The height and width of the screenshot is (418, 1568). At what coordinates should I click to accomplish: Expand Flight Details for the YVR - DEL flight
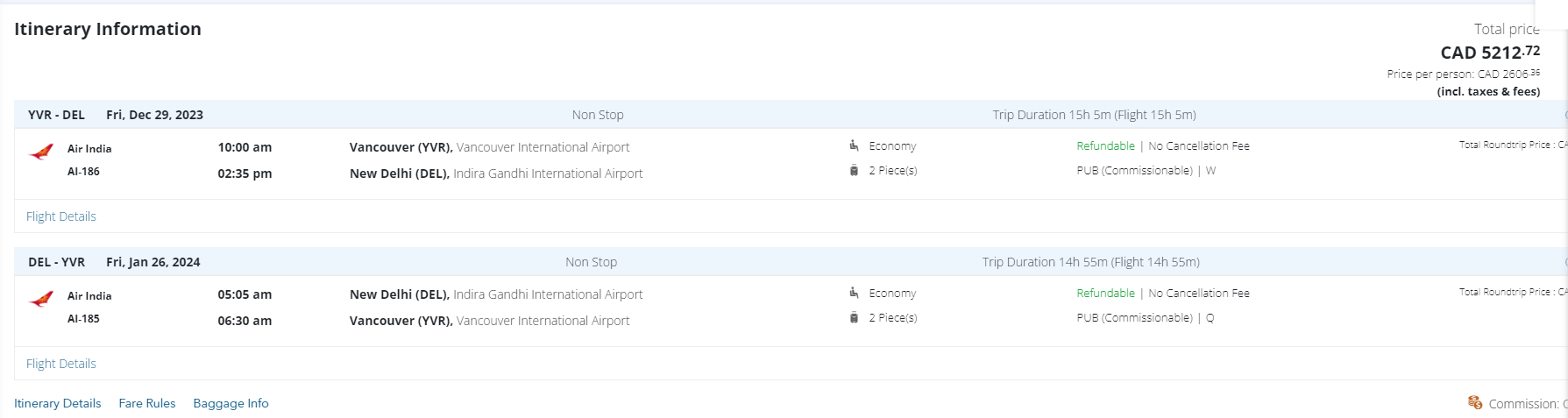(61, 216)
